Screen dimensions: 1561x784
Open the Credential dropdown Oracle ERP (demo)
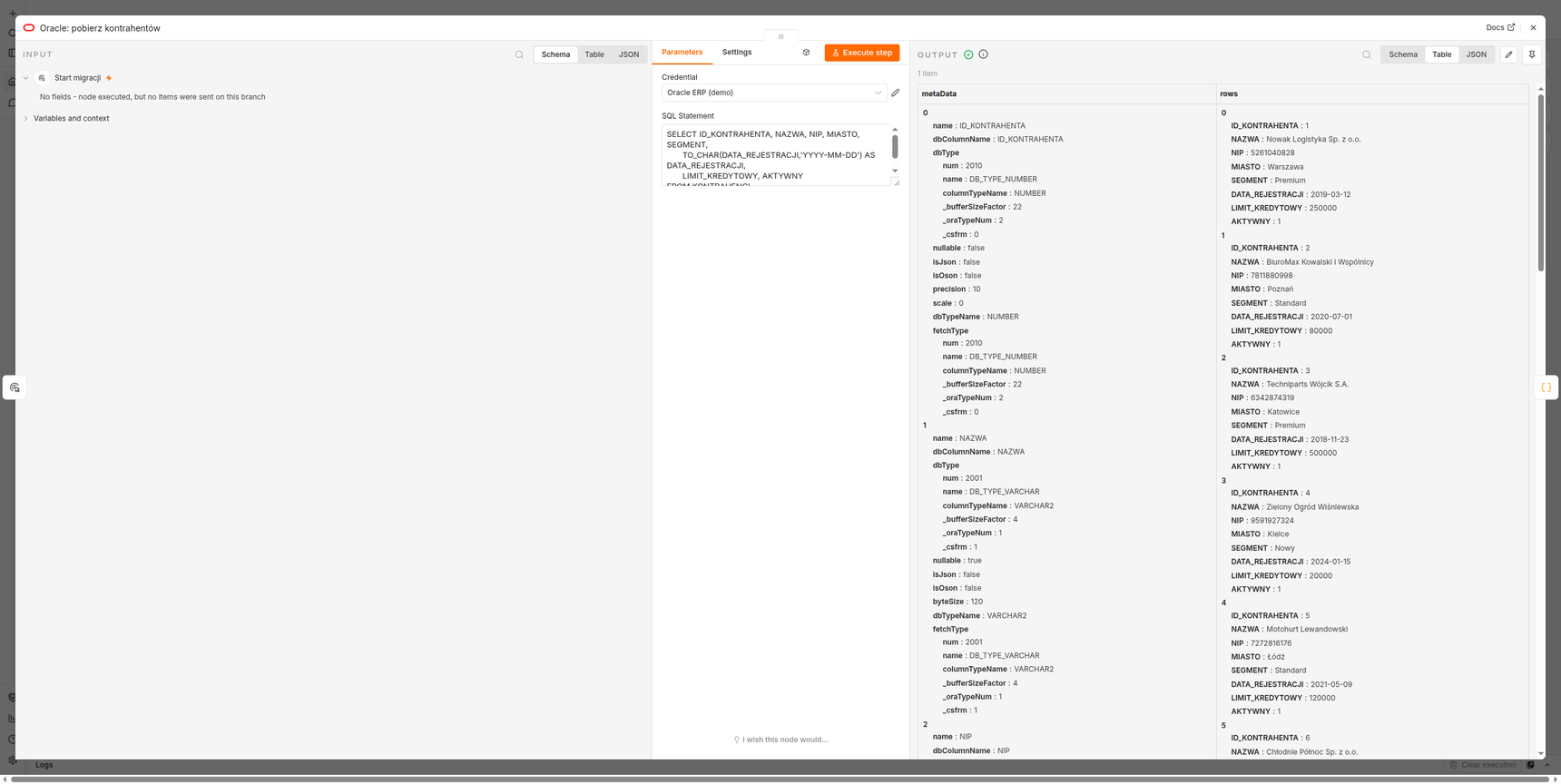tap(774, 93)
